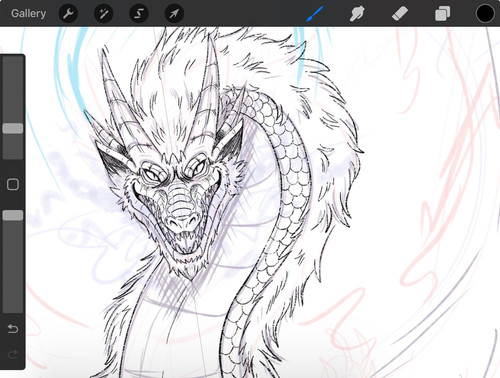This screenshot has height=378, width=500.
Task: Activate the Transform arrow tool
Action: (174, 14)
